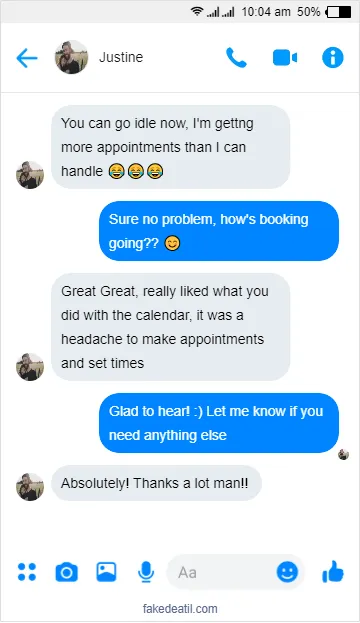Click the Aa message input field
The height and width of the screenshot is (623, 360).
[221, 572]
